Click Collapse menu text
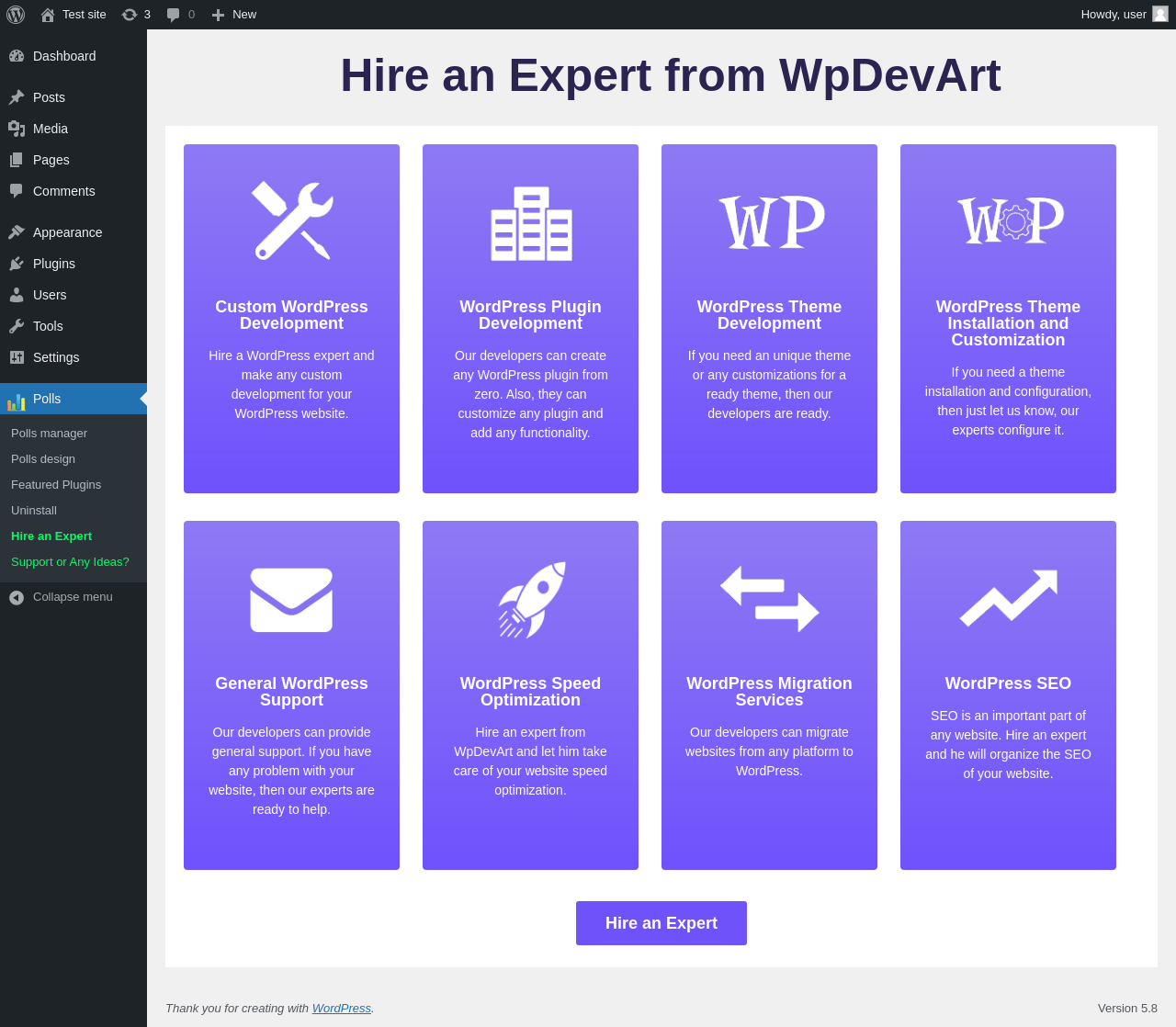 [73, 597]
